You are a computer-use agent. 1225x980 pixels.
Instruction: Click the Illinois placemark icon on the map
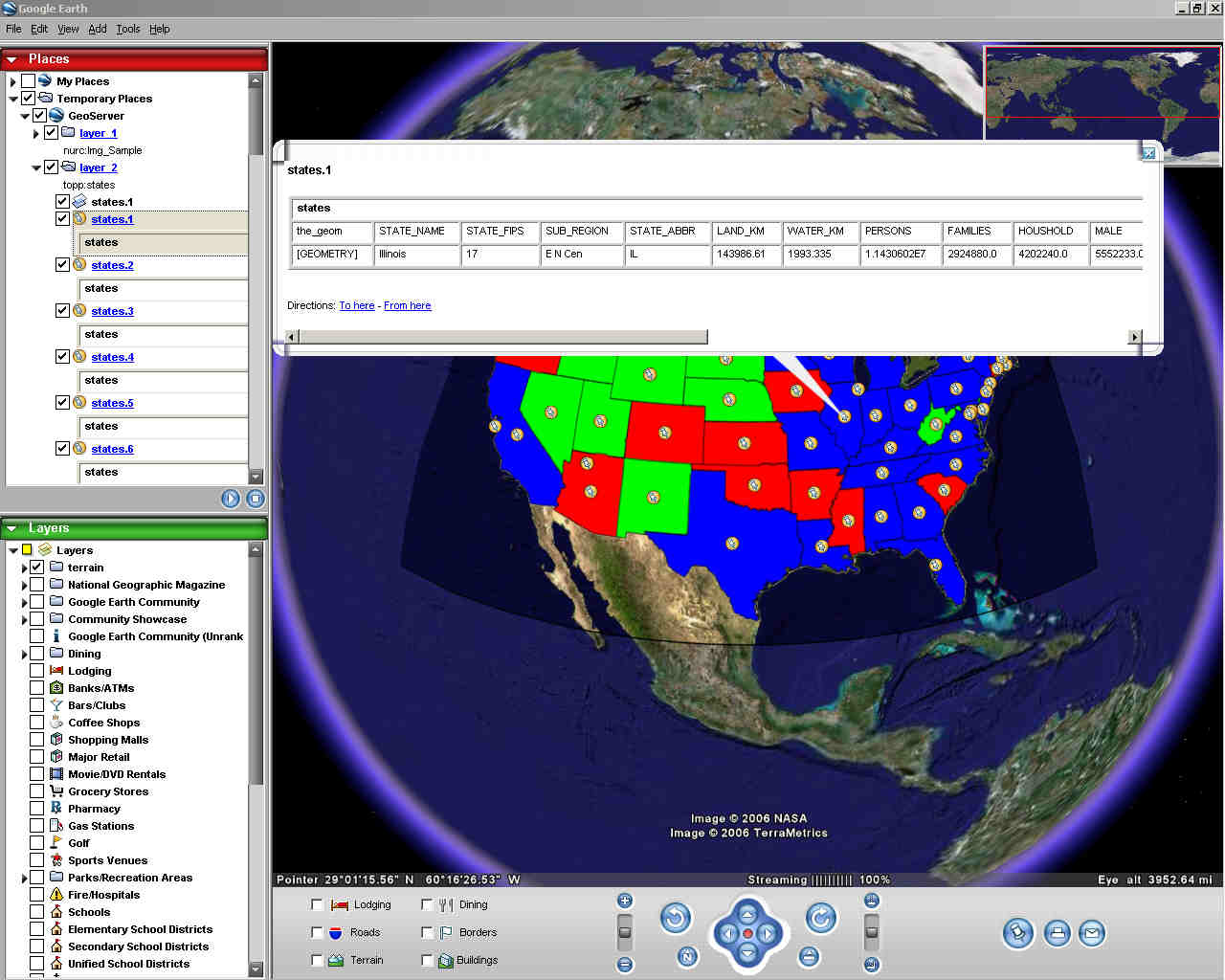[844, 415]
